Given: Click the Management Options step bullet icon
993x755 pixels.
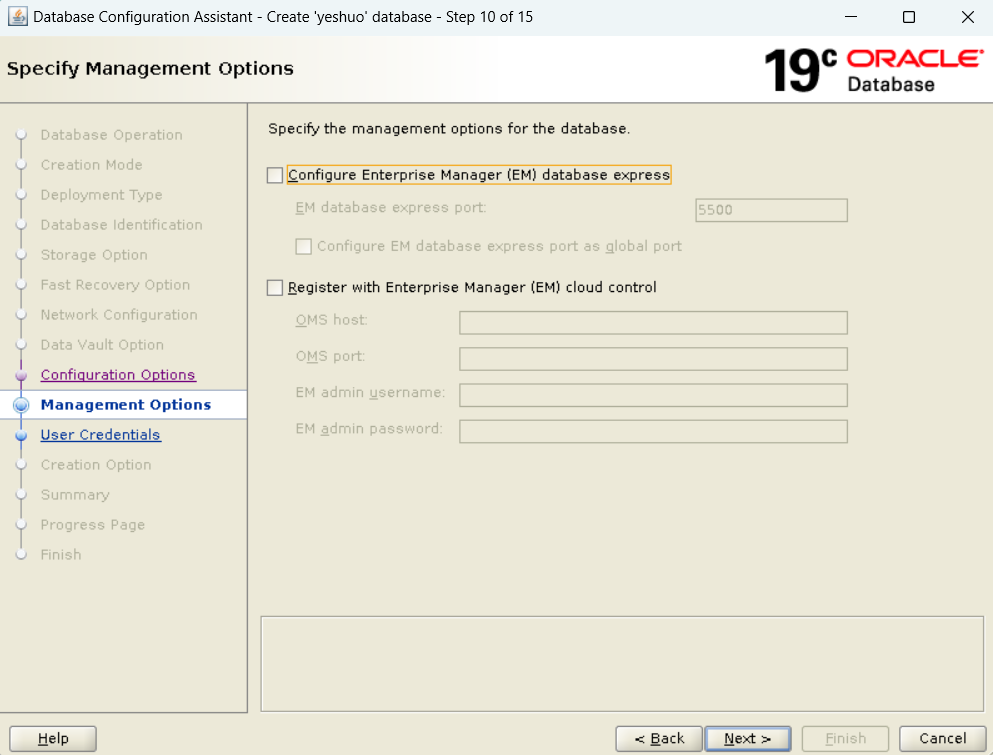Looking at the screenshot, I should coord(21,405).
